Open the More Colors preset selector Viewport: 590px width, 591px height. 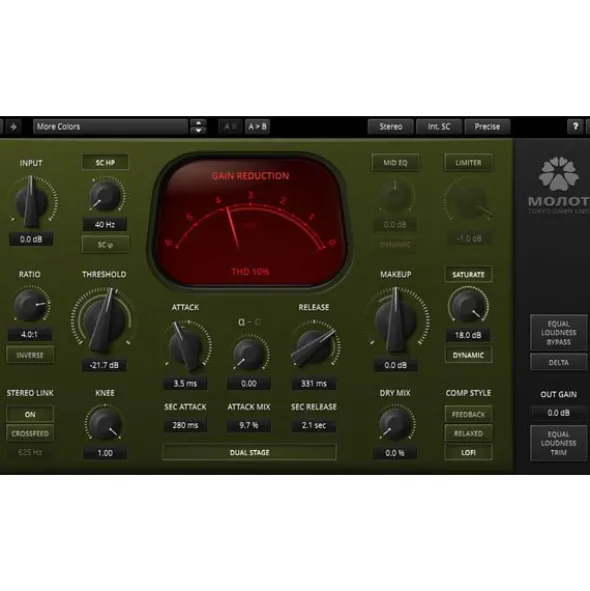point(110,127)
